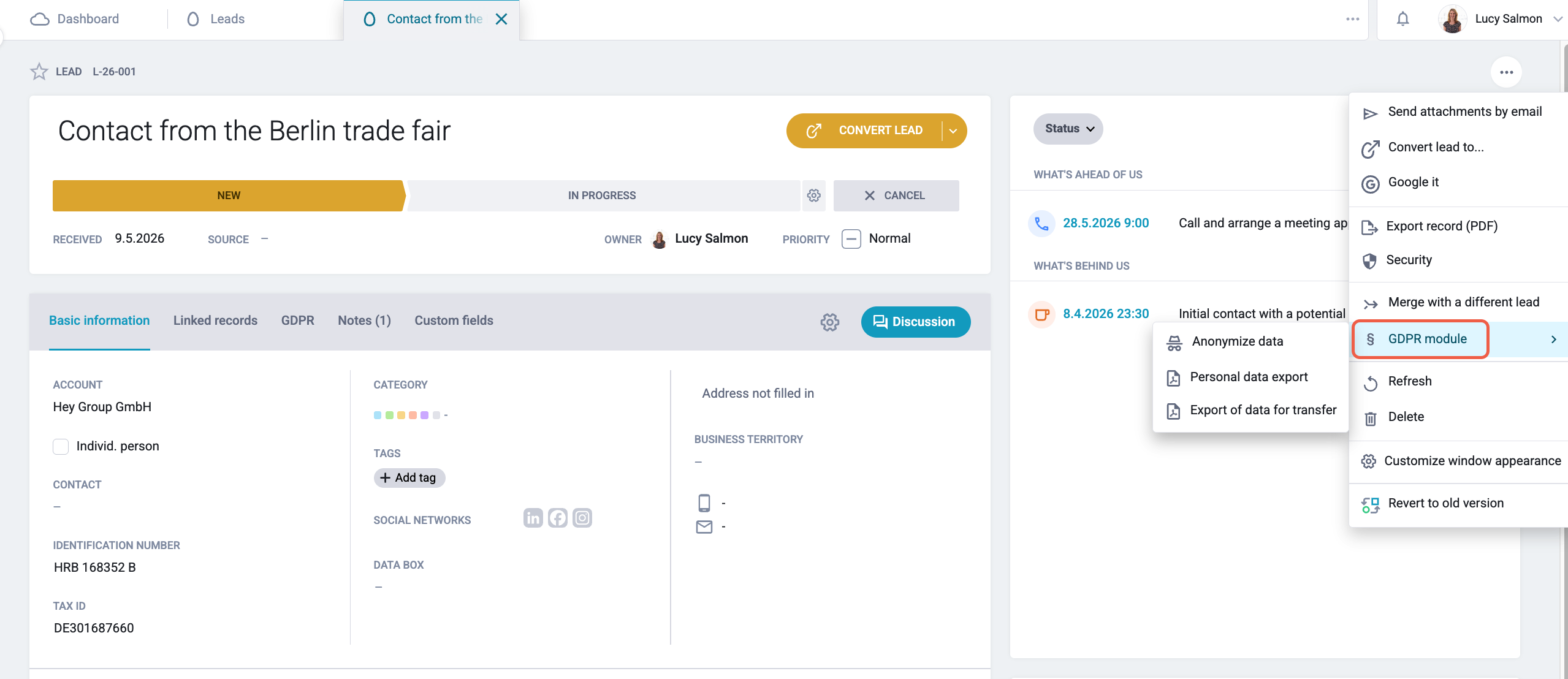Switch to the Leads tab
1568x679 pixels.
[x=216, y=19]
